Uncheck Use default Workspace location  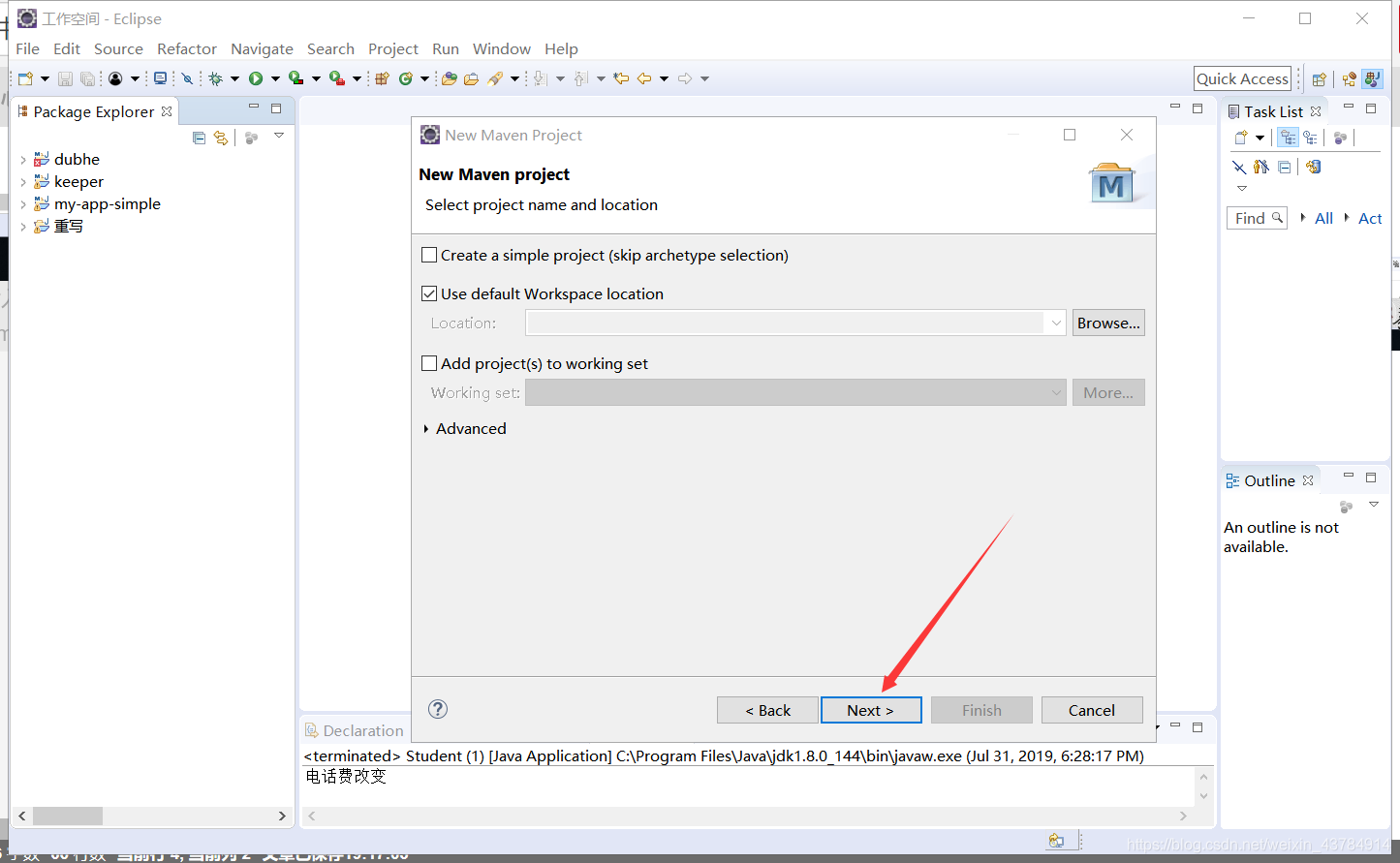tap(429, 293)
